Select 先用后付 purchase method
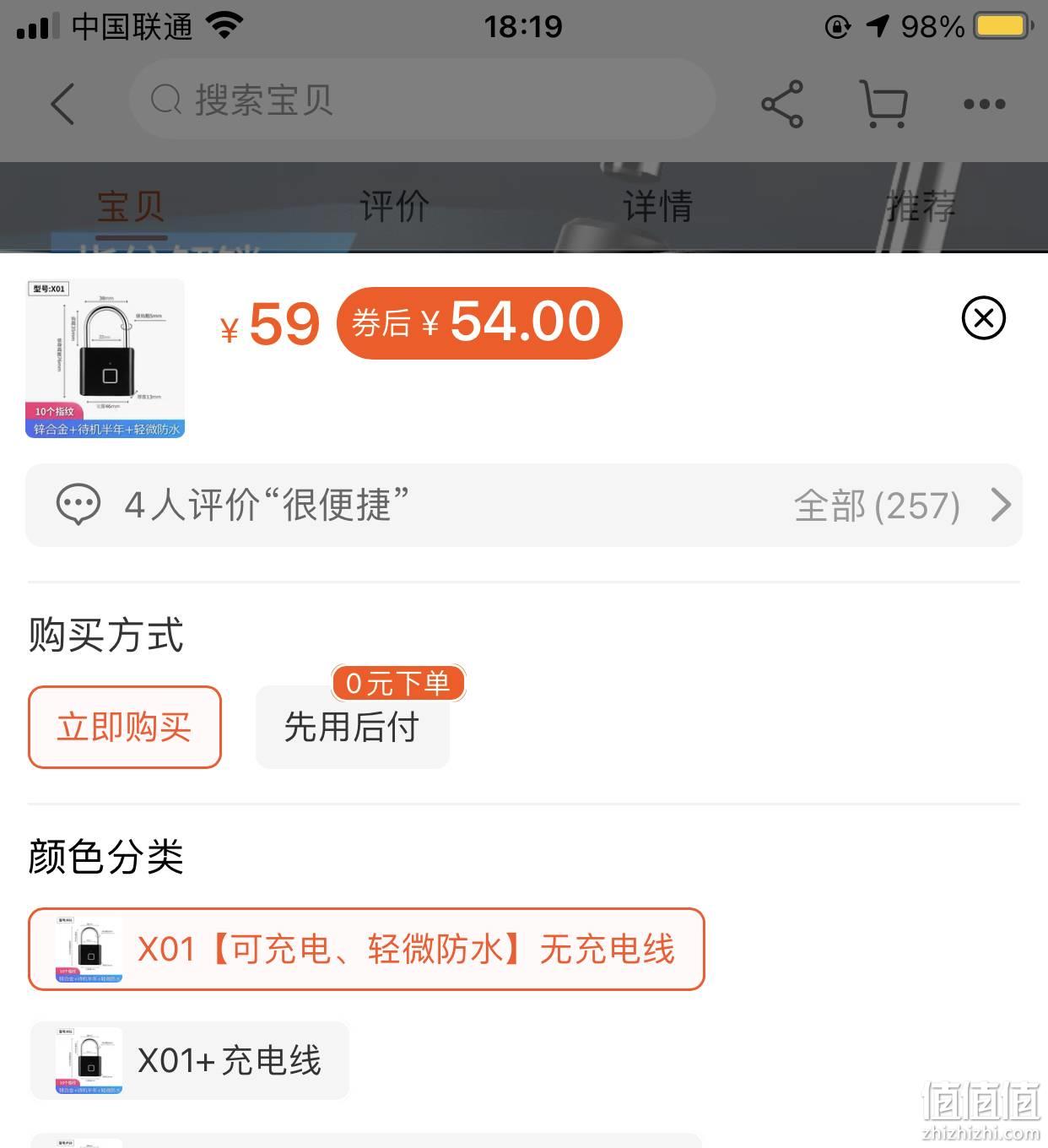This screenshot has height=1148, width=1048. pos(353,727)
